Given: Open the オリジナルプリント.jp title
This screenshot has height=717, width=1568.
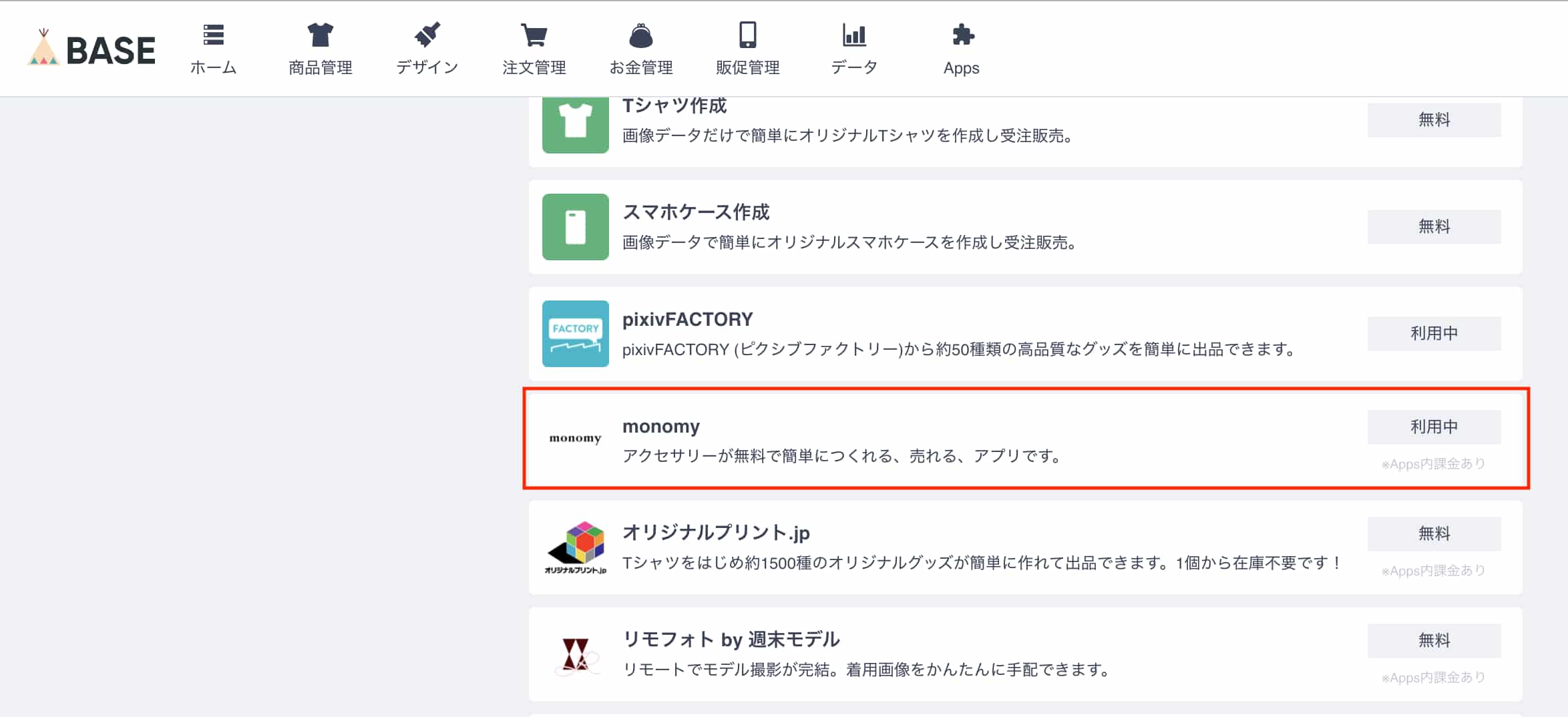Looking at the screenshot, I should tap(717, 533).
